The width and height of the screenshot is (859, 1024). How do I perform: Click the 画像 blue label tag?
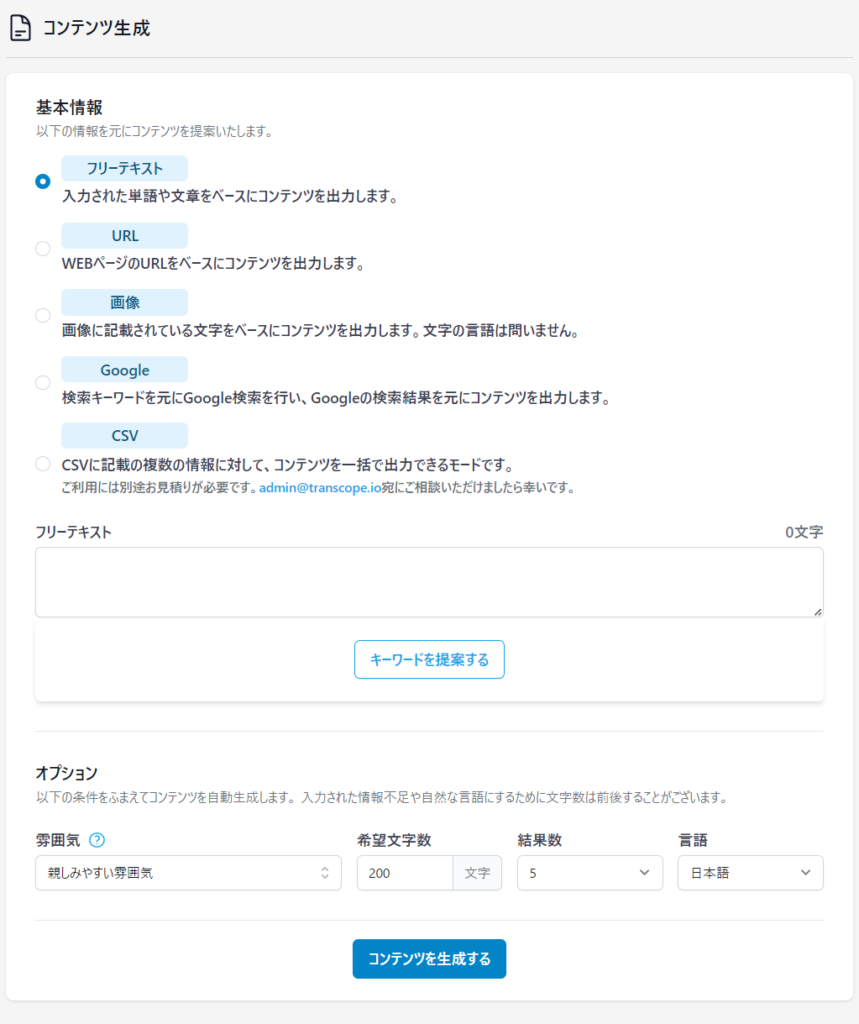tap(125, 302)
